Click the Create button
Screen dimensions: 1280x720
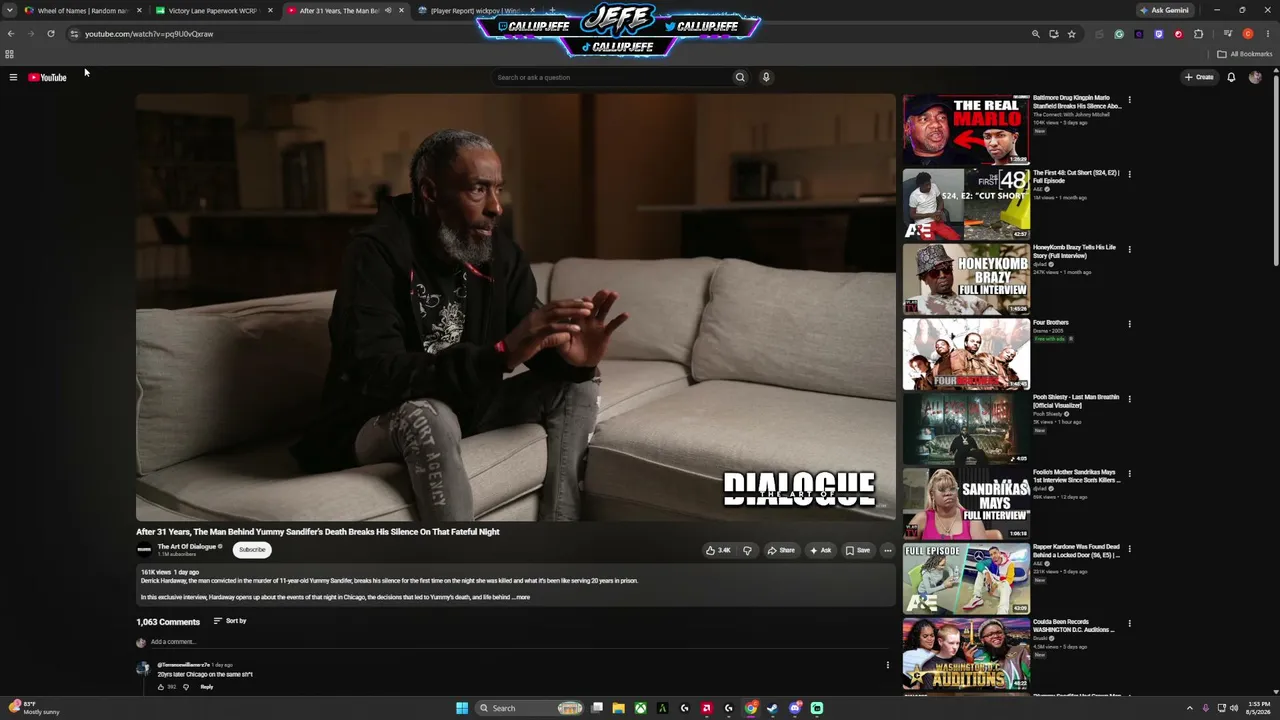(1199, 77)
